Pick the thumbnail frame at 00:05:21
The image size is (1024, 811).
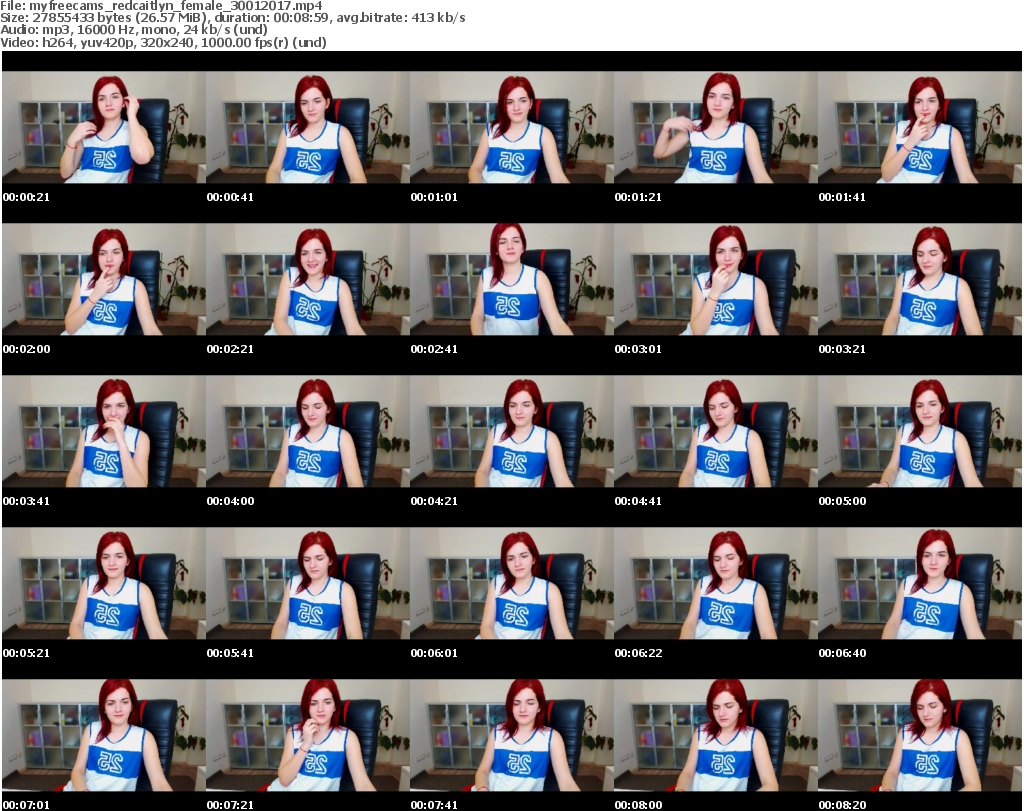(104, 584)
